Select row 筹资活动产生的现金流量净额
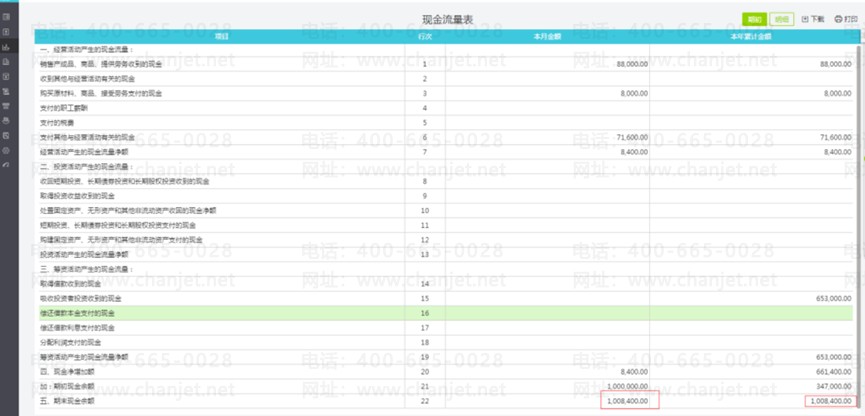865x416 pixels. point(444,357)
